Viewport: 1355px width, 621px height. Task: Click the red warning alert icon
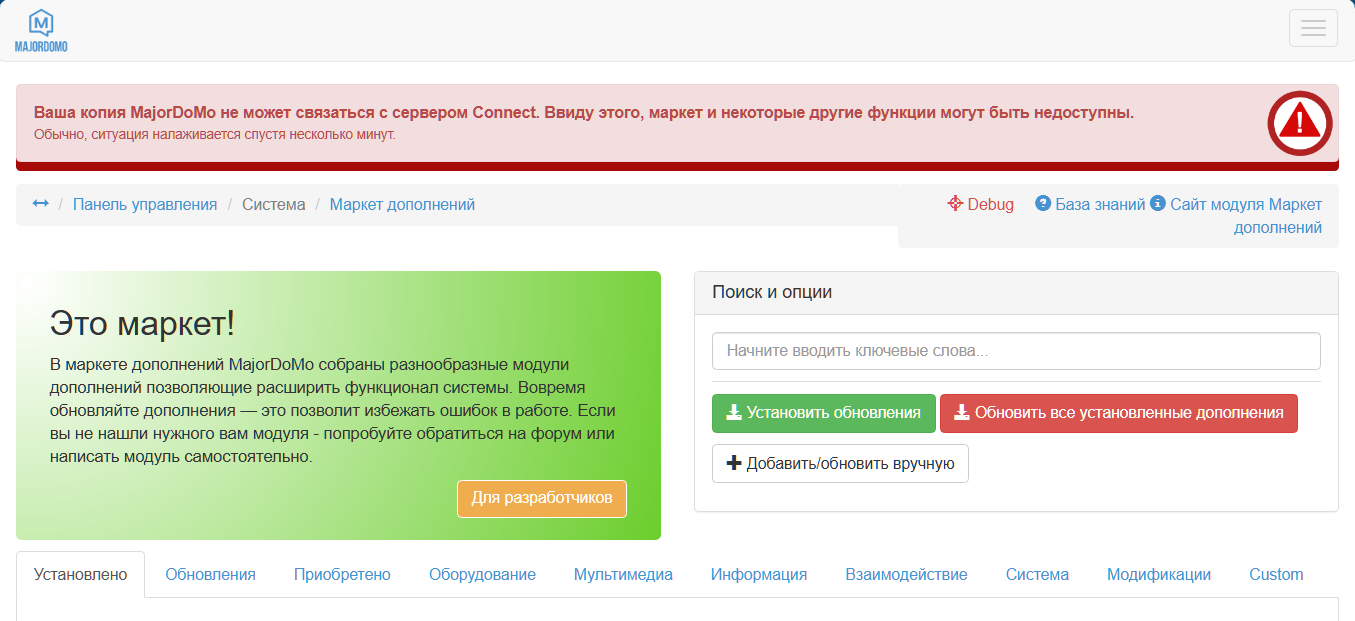pyautogui.click(x=1300, y=123)
